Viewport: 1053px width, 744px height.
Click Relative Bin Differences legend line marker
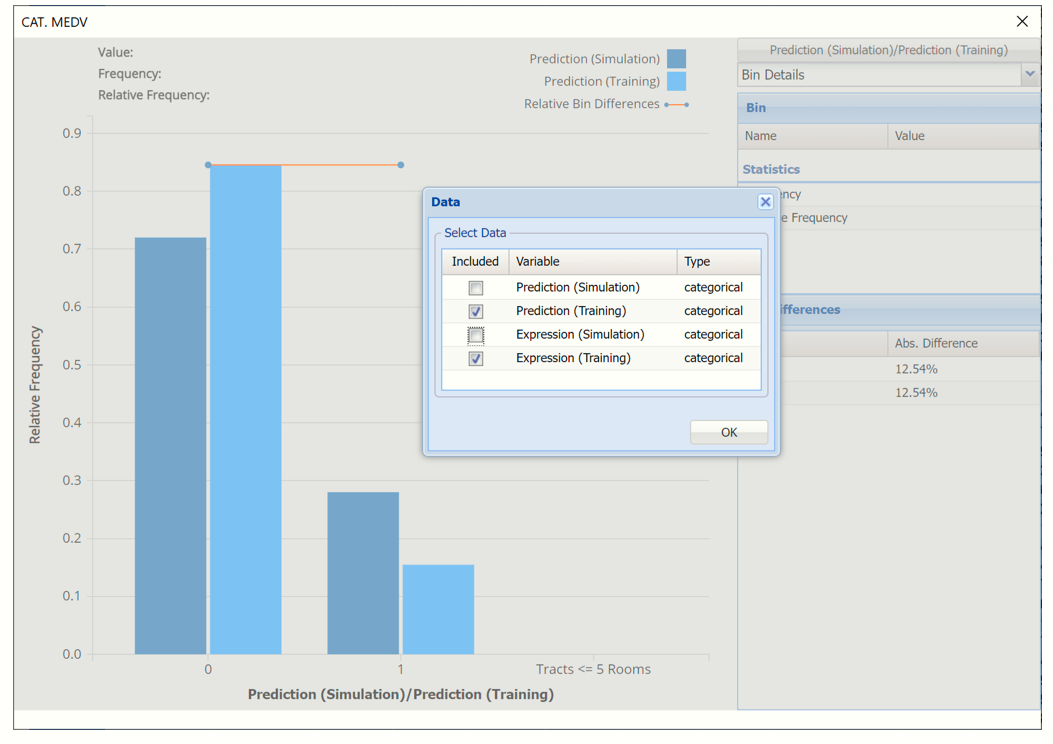pyautogui.click(x=677, y=104)
